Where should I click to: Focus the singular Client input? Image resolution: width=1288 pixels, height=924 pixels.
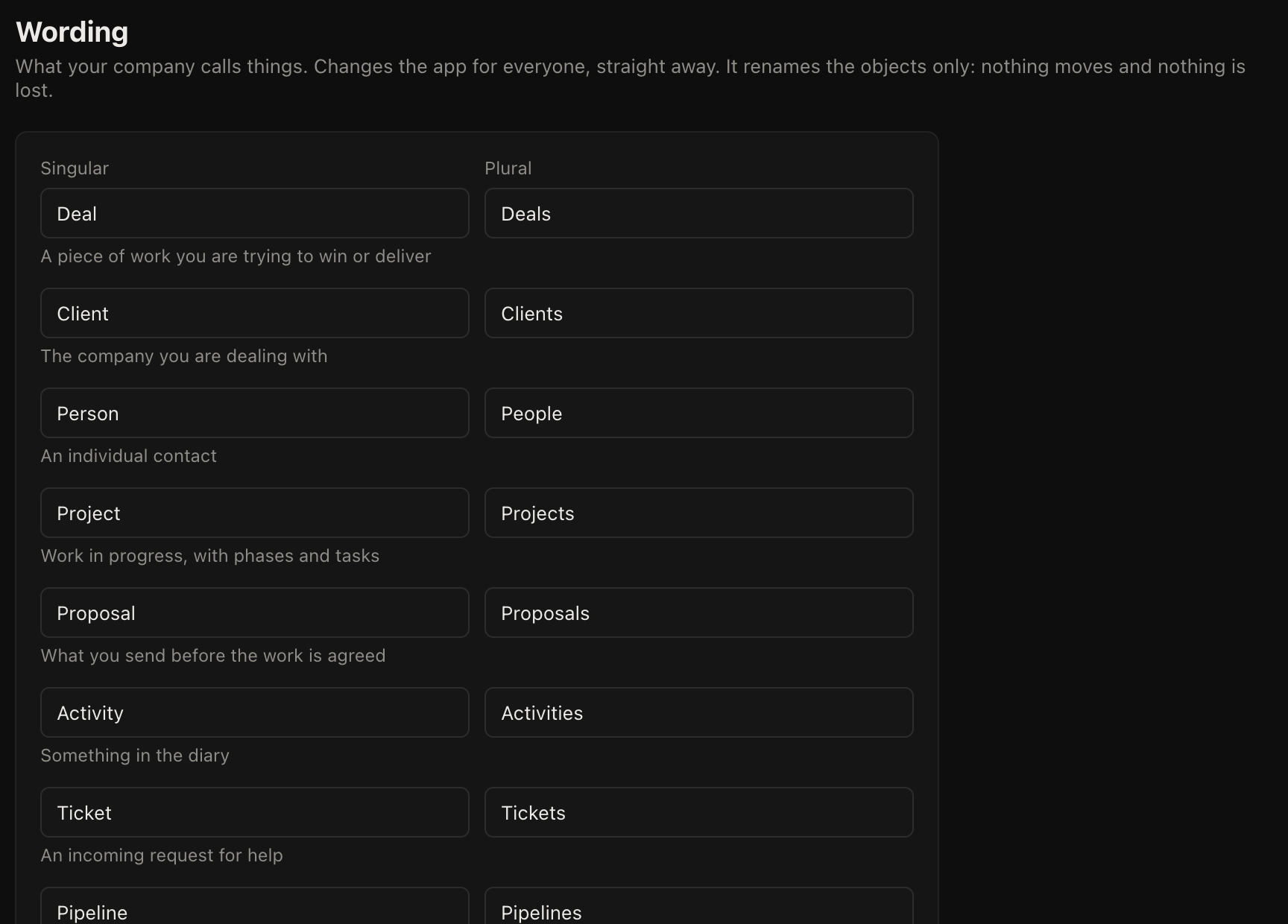[x=255, y=313]
